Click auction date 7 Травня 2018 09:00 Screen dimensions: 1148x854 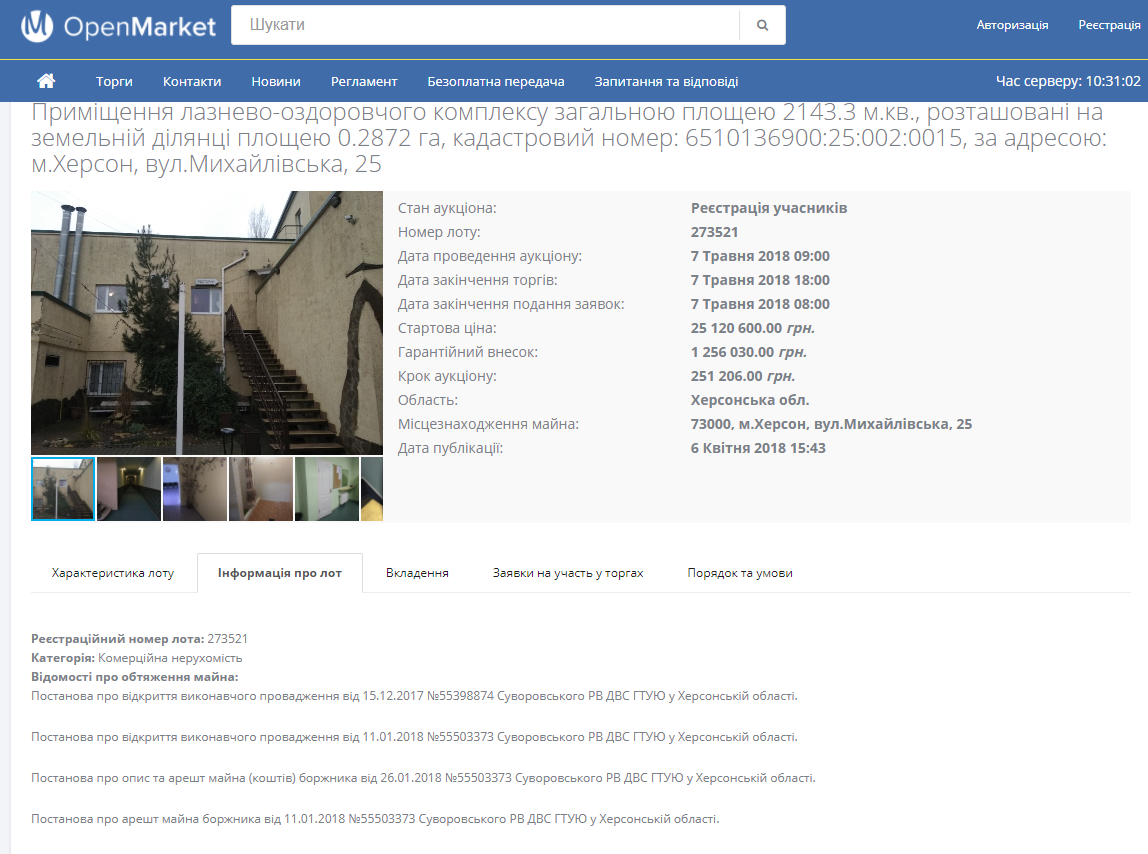coord(760,256)
